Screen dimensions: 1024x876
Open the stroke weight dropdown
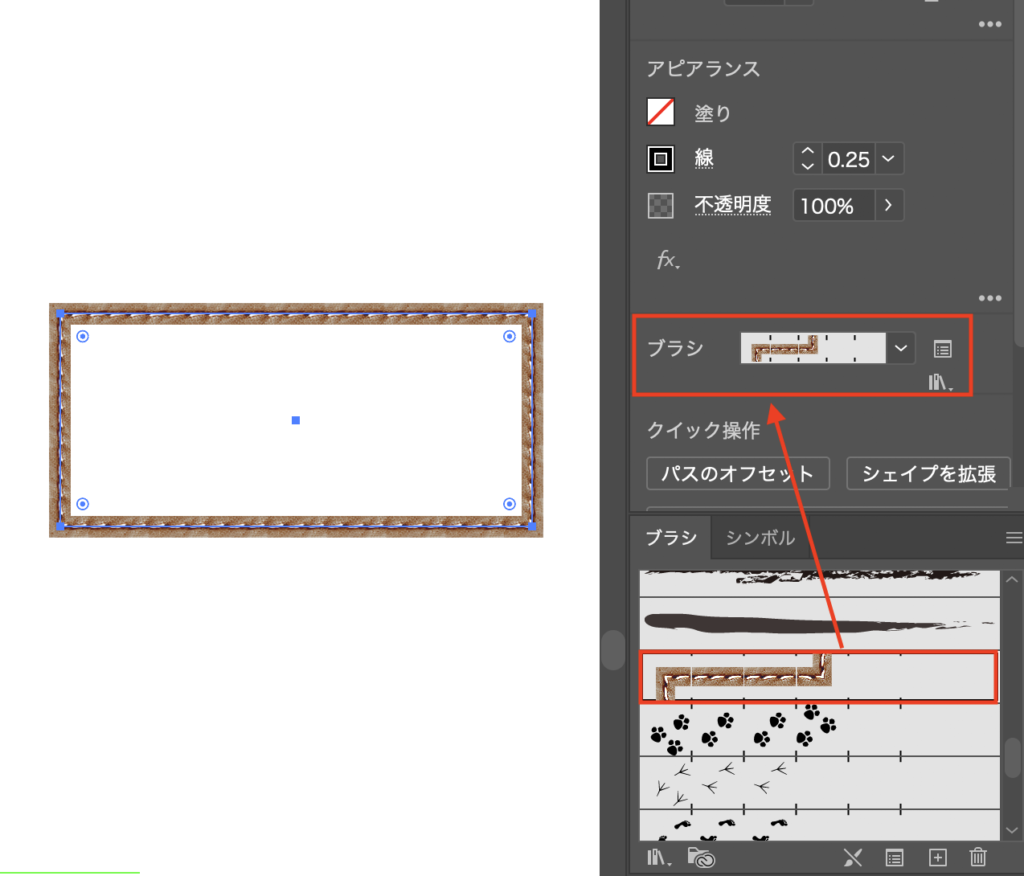[889, 159]
